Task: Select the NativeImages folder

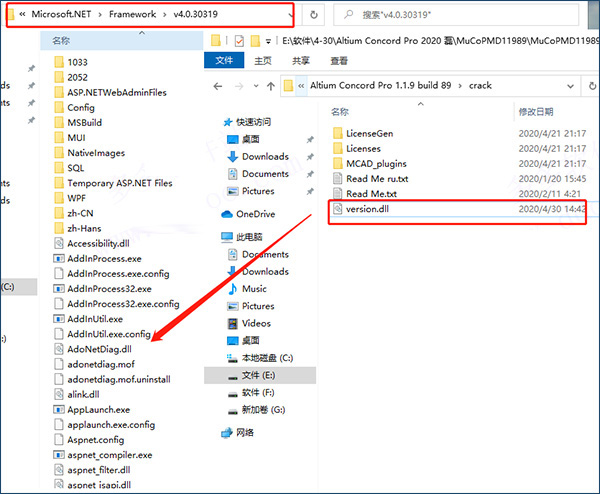Action: (90, 153)
